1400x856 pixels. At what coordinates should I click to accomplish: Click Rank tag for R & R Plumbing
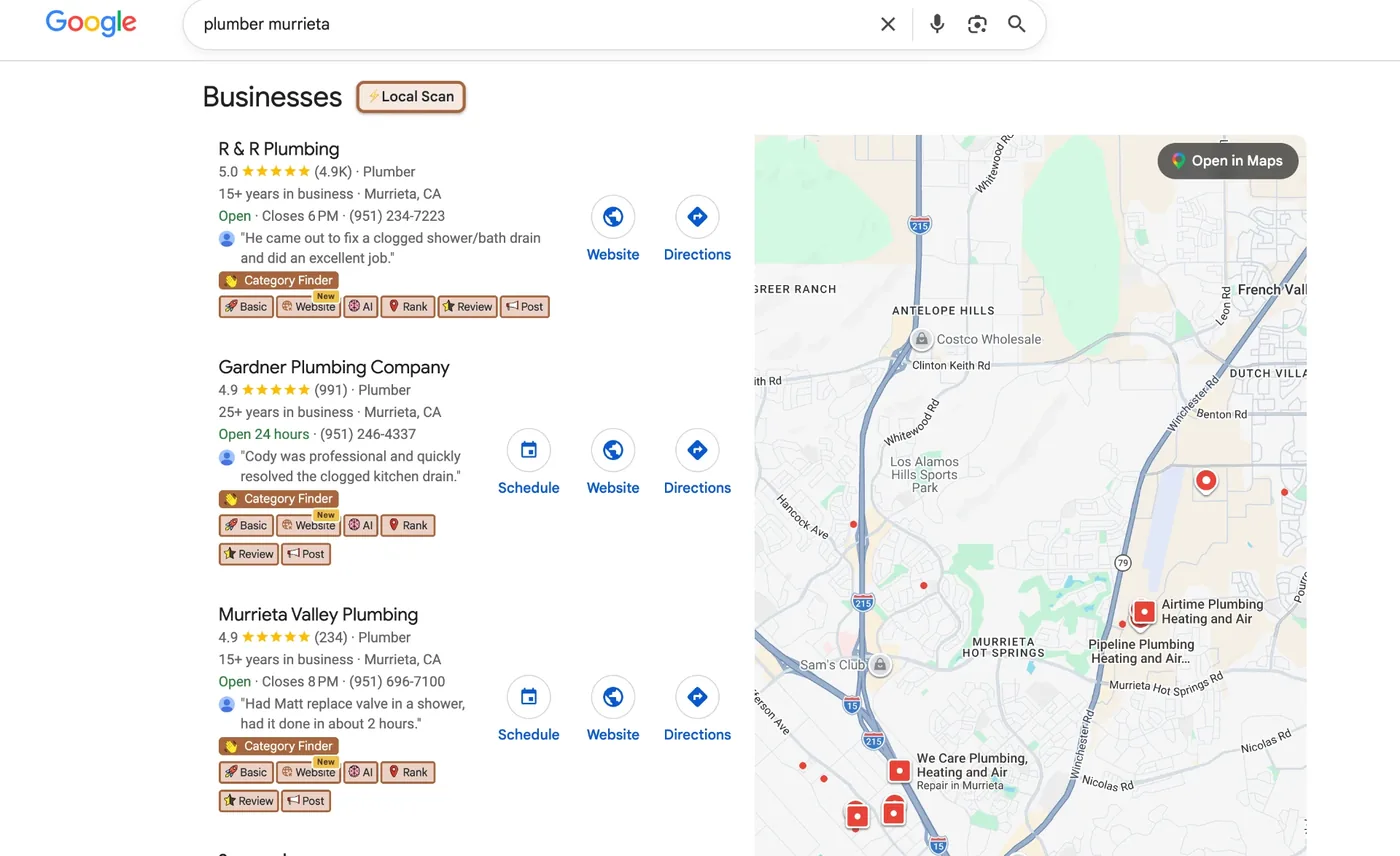coord(408,307)
